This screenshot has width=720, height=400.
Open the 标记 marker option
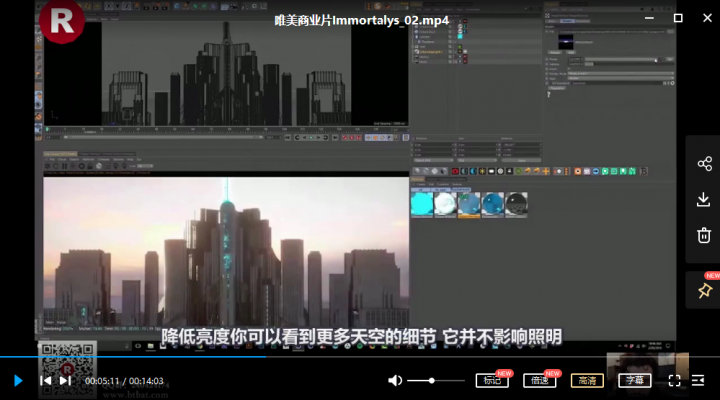(x=492, y=381)
